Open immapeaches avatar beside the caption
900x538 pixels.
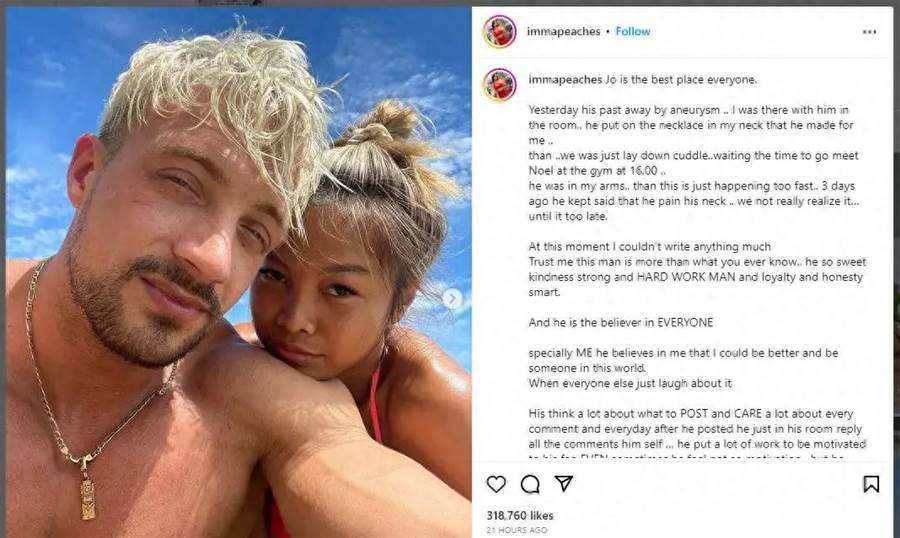tap(499, 85)
